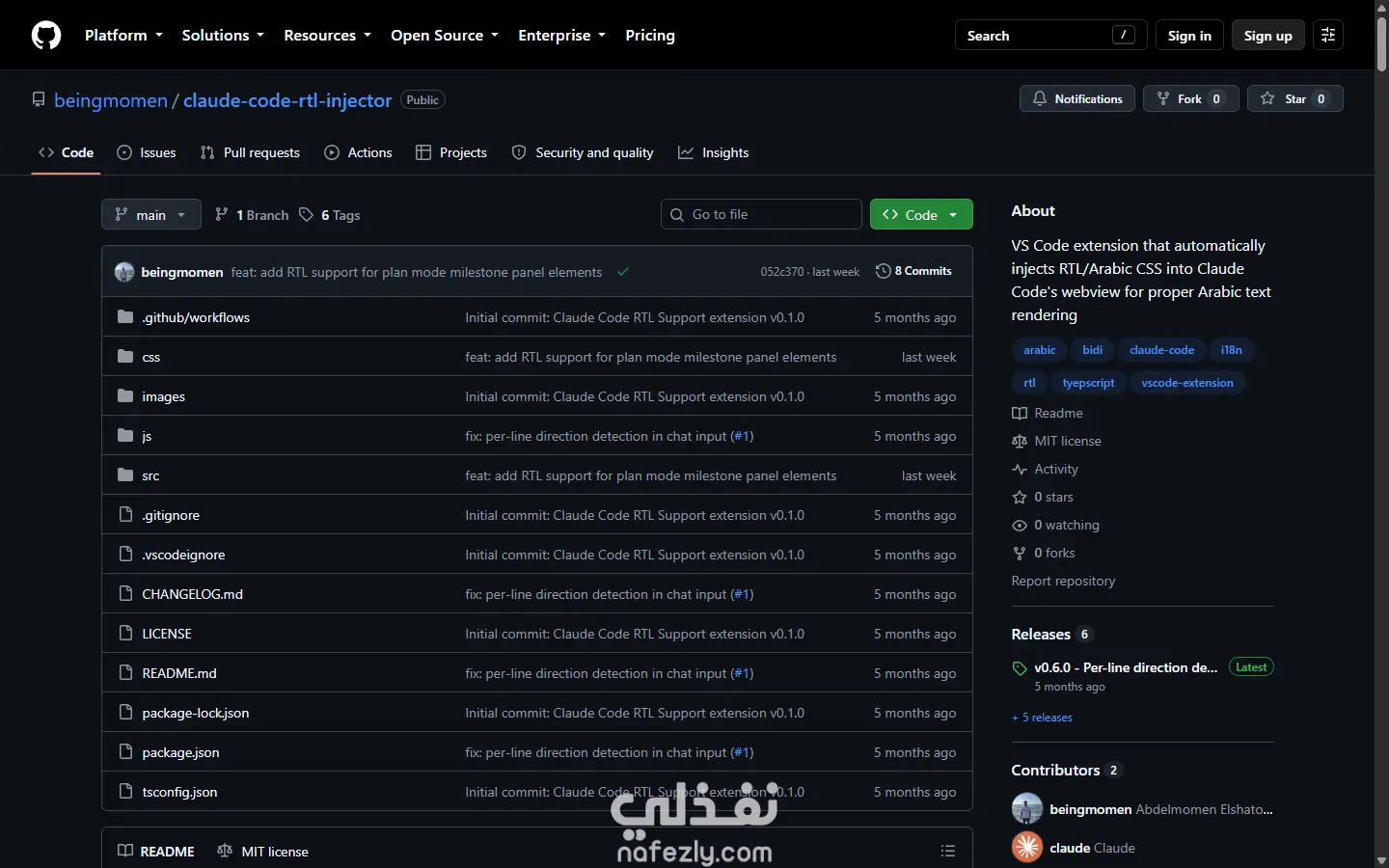The width and height of the screenshot is (1389, 868).
Task: Click the LICENSE file icon
Action: (125, 634)
